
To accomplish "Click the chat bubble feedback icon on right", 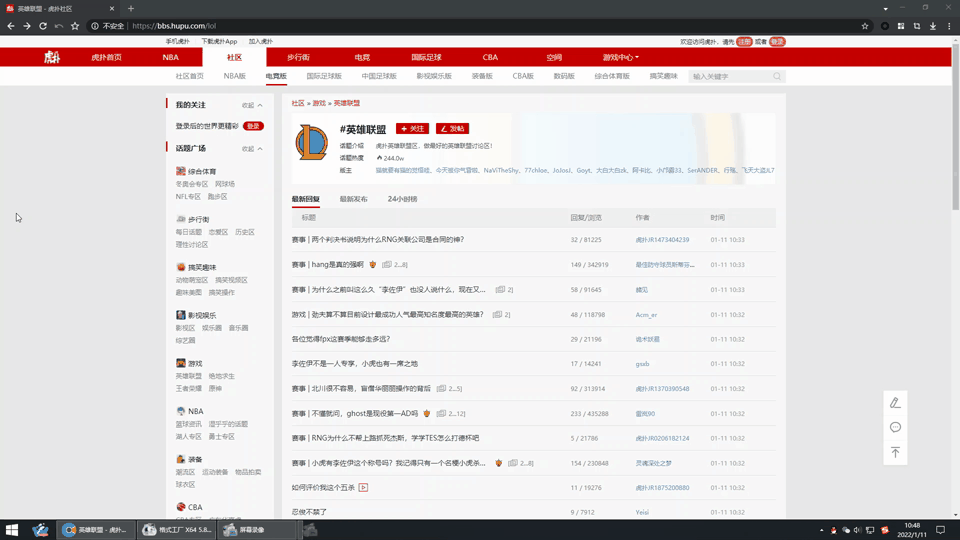I will (x=895, y=427).
